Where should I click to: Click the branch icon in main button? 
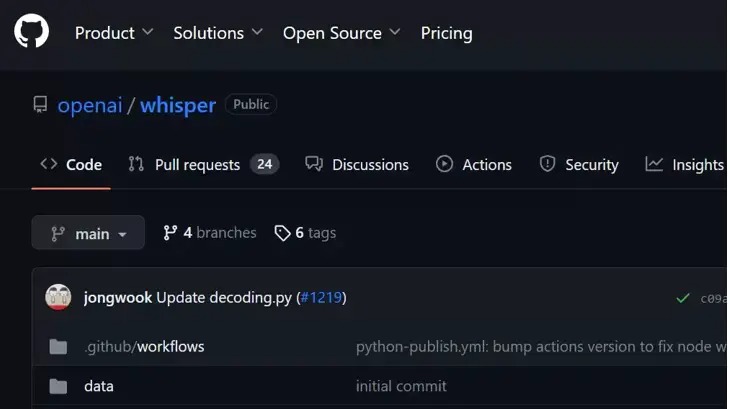pyautogui.click(x=58, y=234)
